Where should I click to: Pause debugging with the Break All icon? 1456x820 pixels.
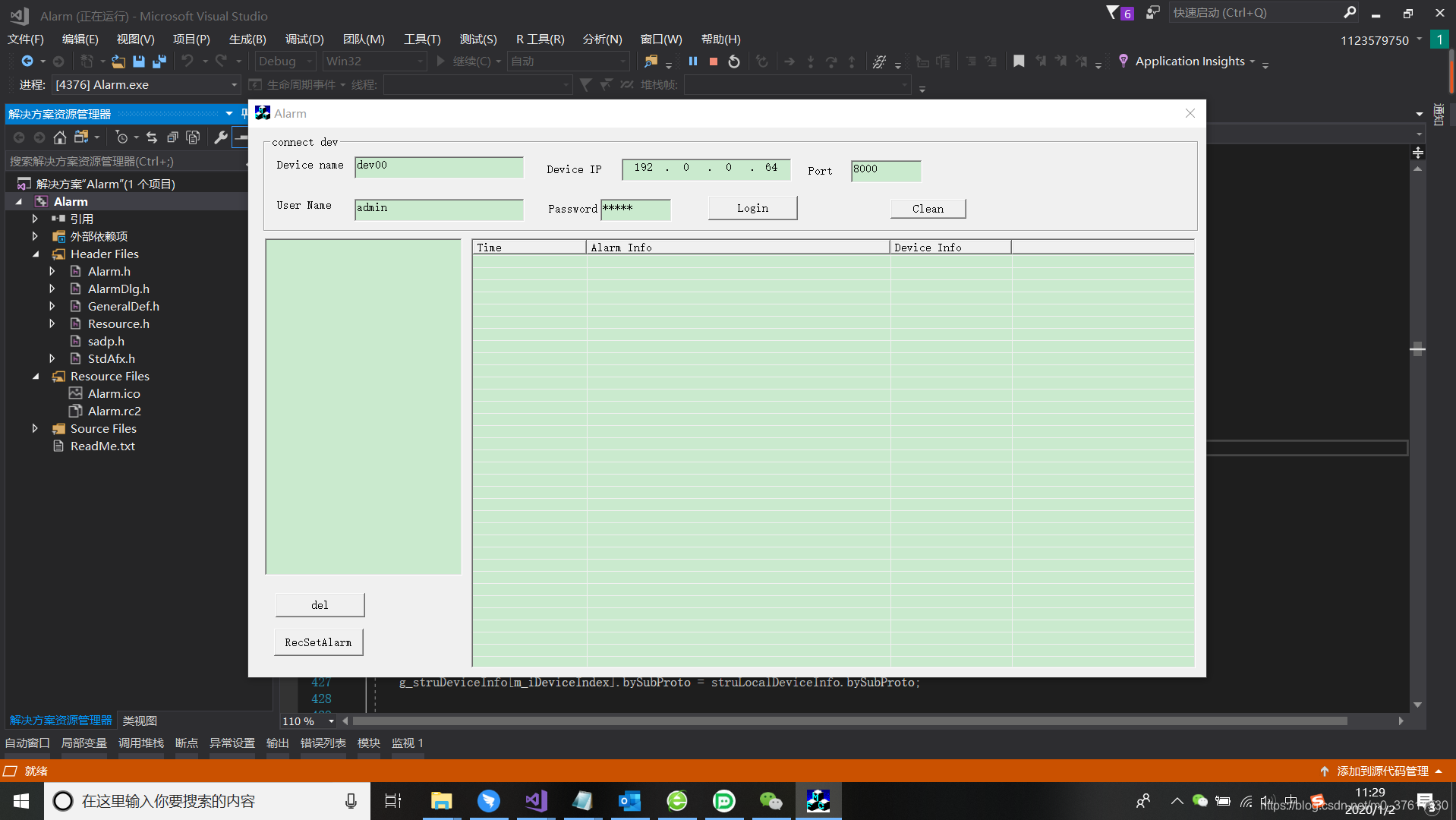(692, 61)
